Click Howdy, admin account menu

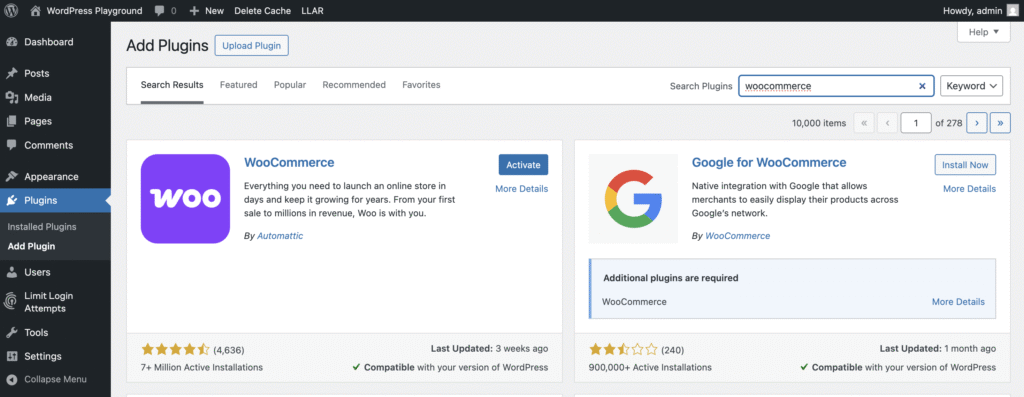pos(980,11)
